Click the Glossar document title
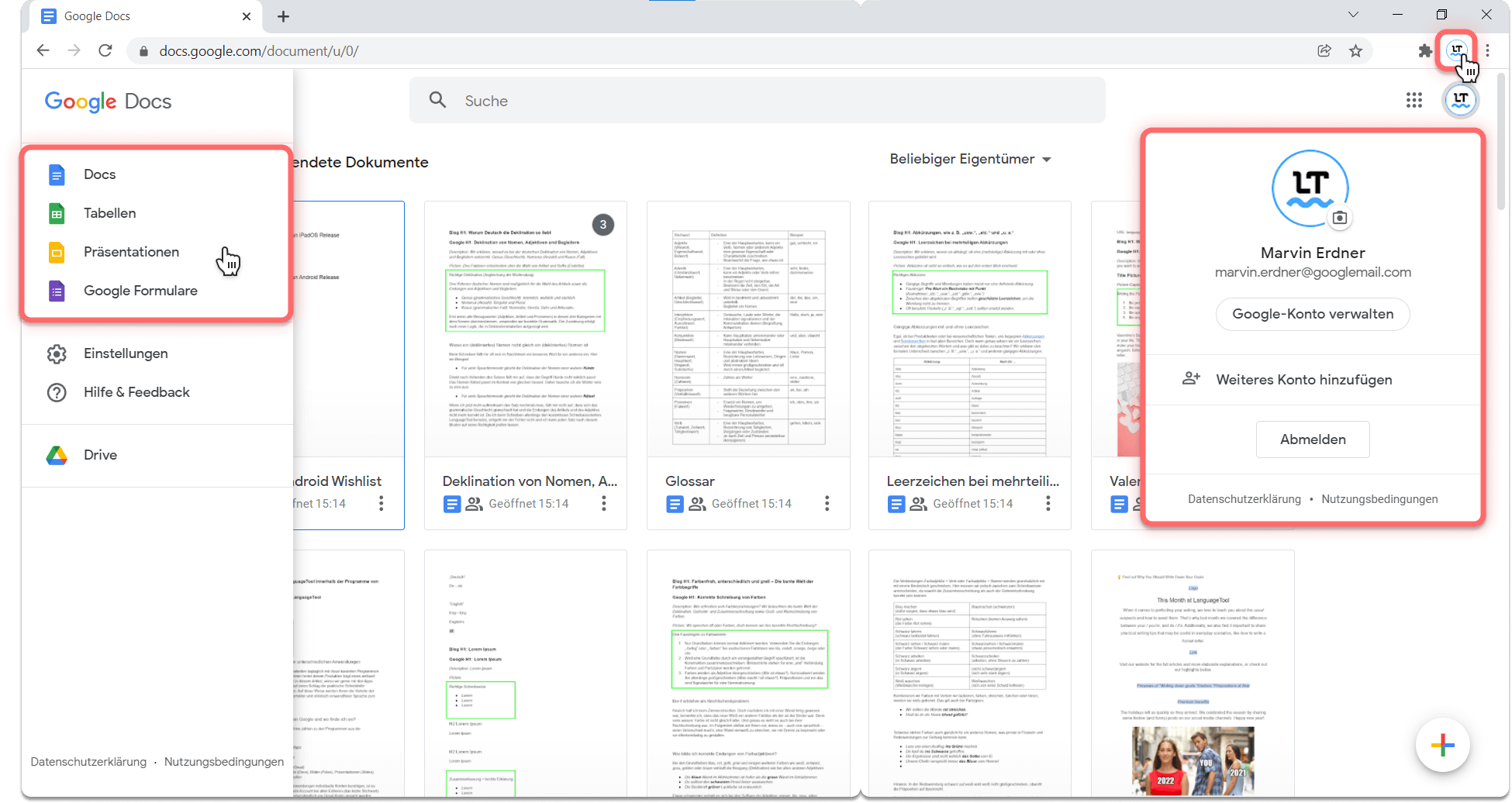Viewport: 1512px width, 803px height. [x=689, y=481]
